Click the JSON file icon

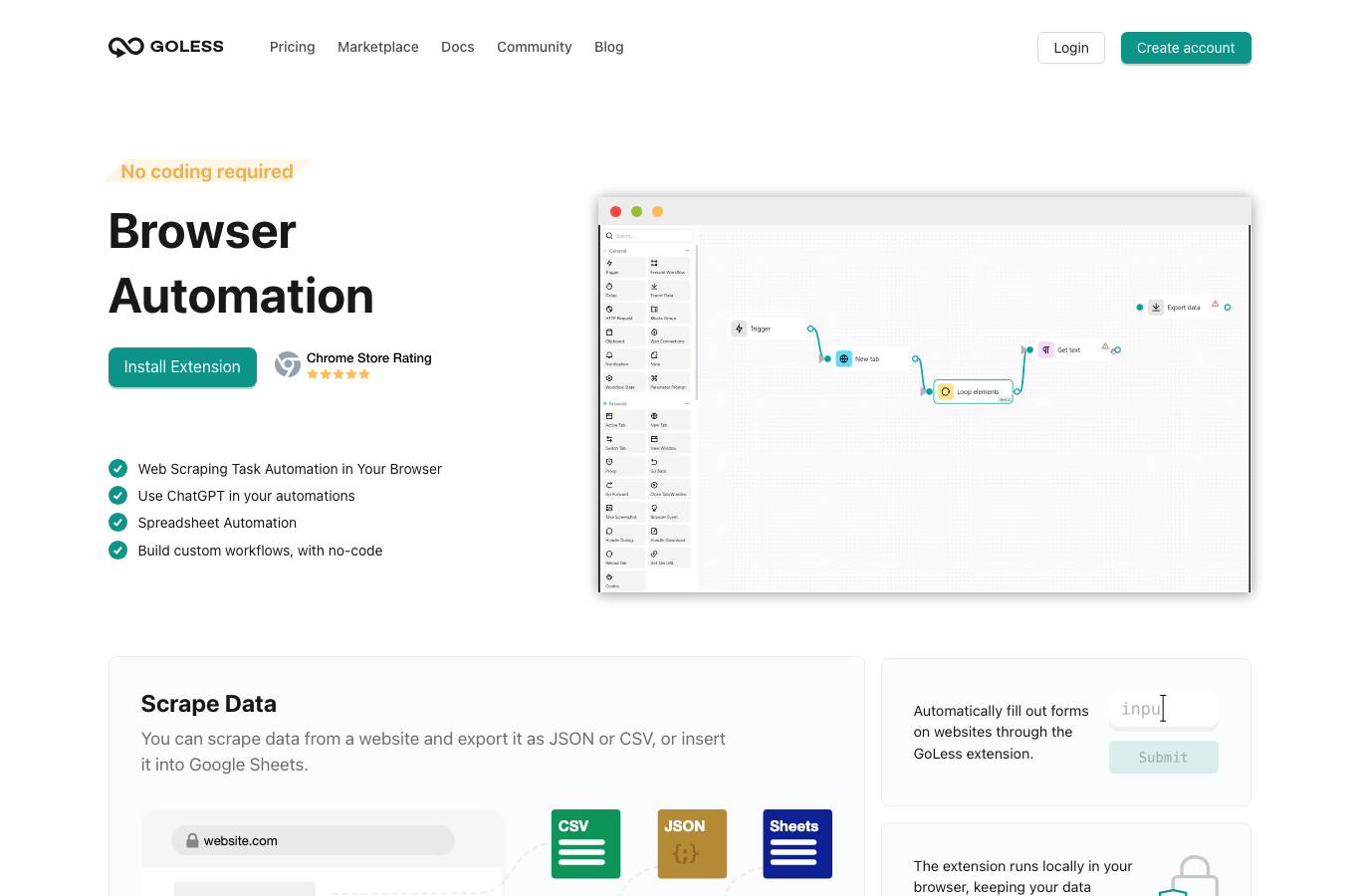coord(692,844)
